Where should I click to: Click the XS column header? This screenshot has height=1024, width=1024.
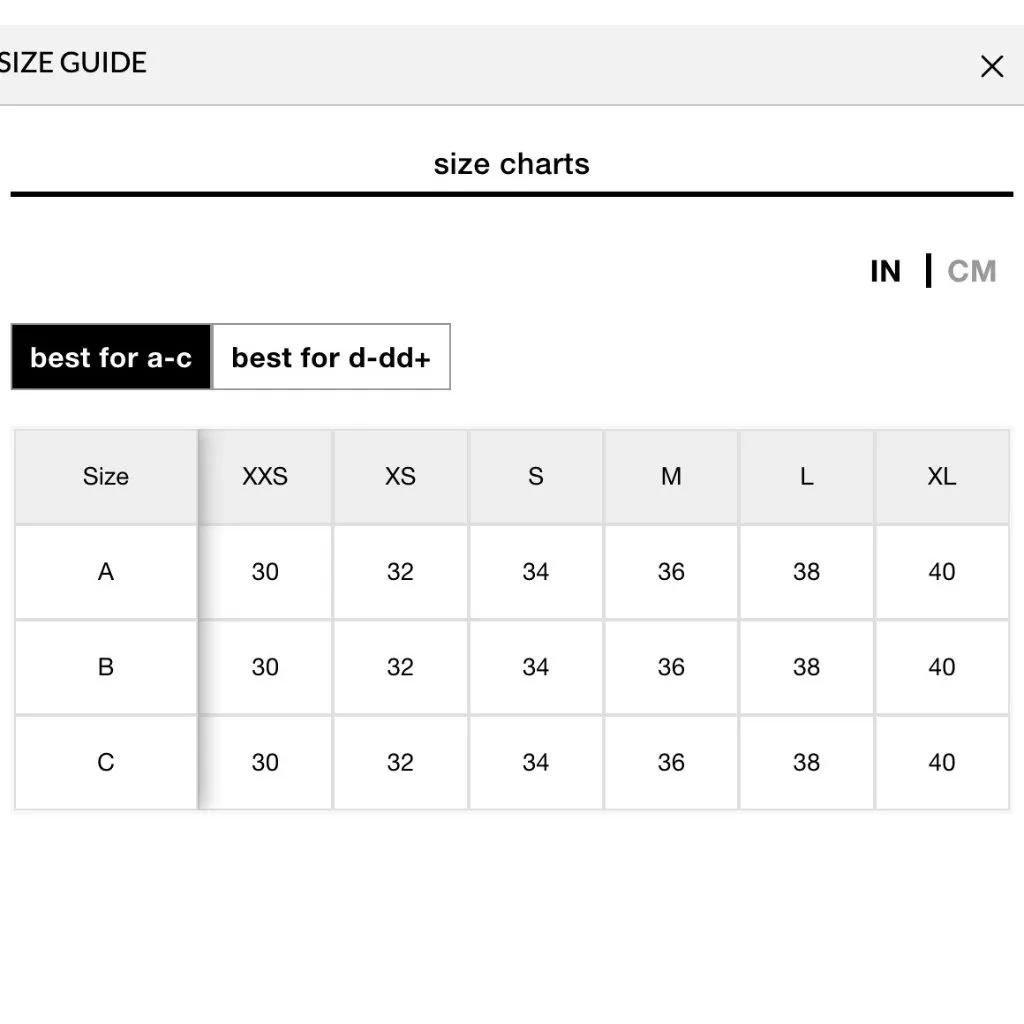click(x=400, y=476)
